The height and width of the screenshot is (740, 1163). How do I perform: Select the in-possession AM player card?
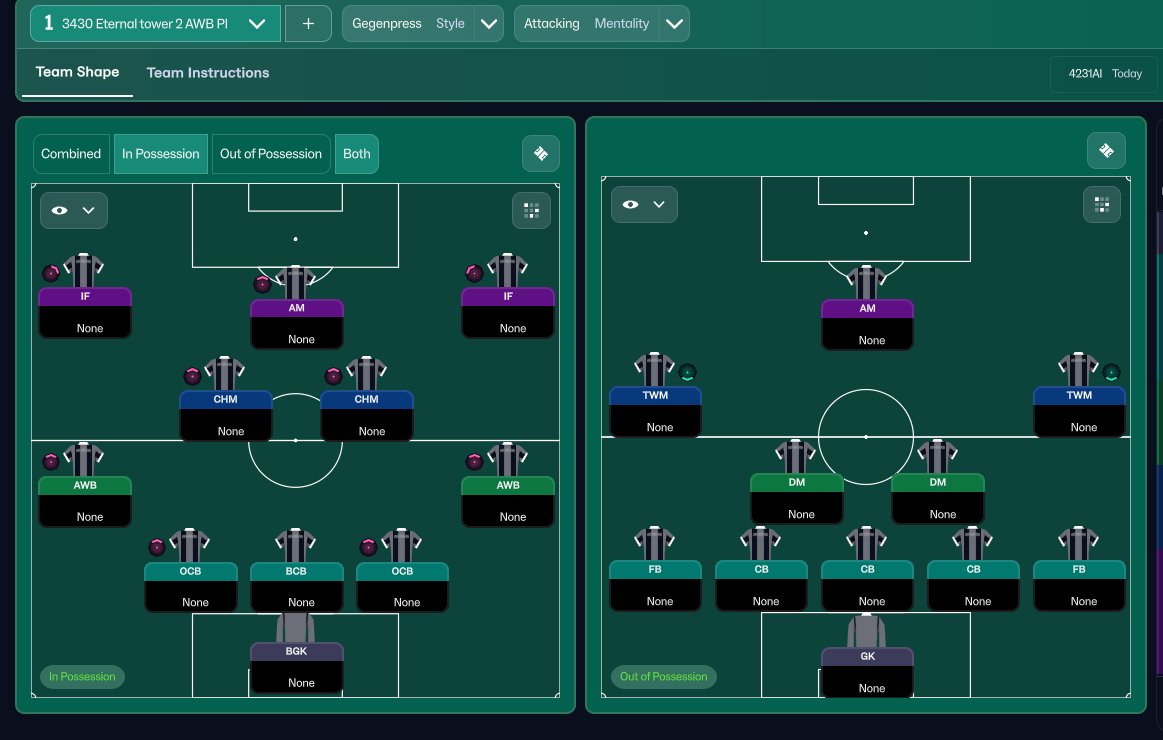(x=296, y=323)
